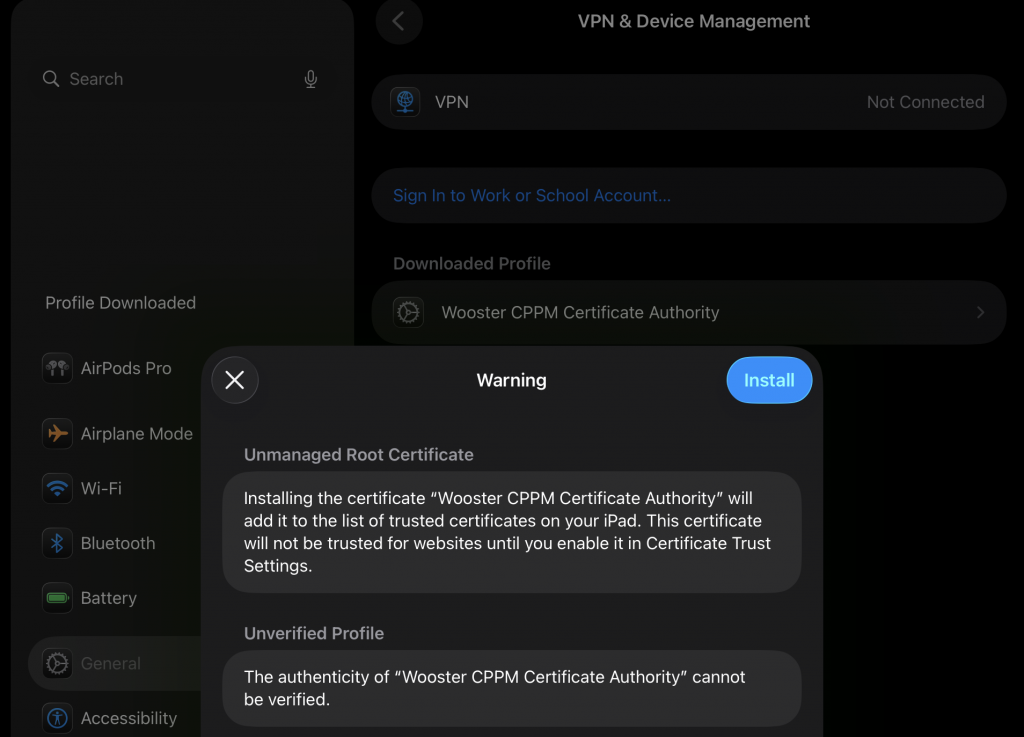Click the Airplane Mode icon
1024x737 pixels.
pyautogui.click(x=57, y=433)
